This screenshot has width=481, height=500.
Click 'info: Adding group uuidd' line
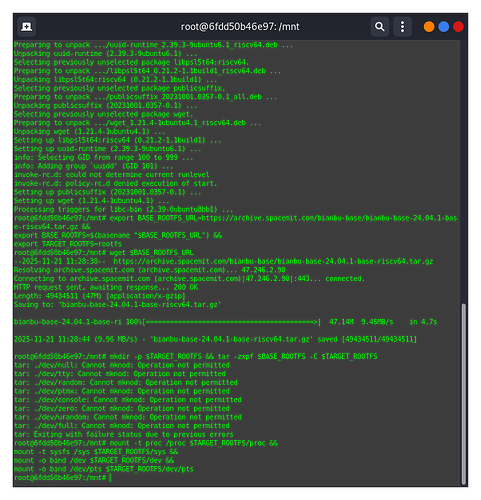[94, 166]
